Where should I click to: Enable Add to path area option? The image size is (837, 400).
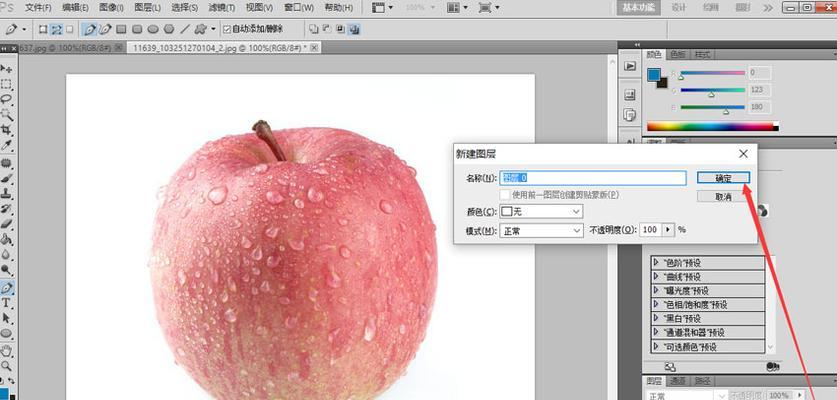point(314,29)
